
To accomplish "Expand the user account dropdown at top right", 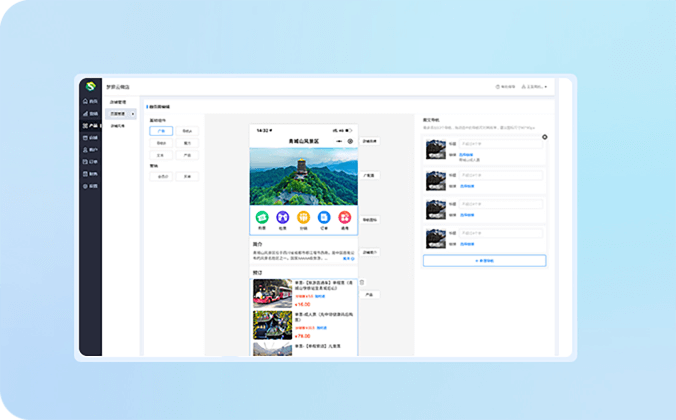I will (534, 87).
